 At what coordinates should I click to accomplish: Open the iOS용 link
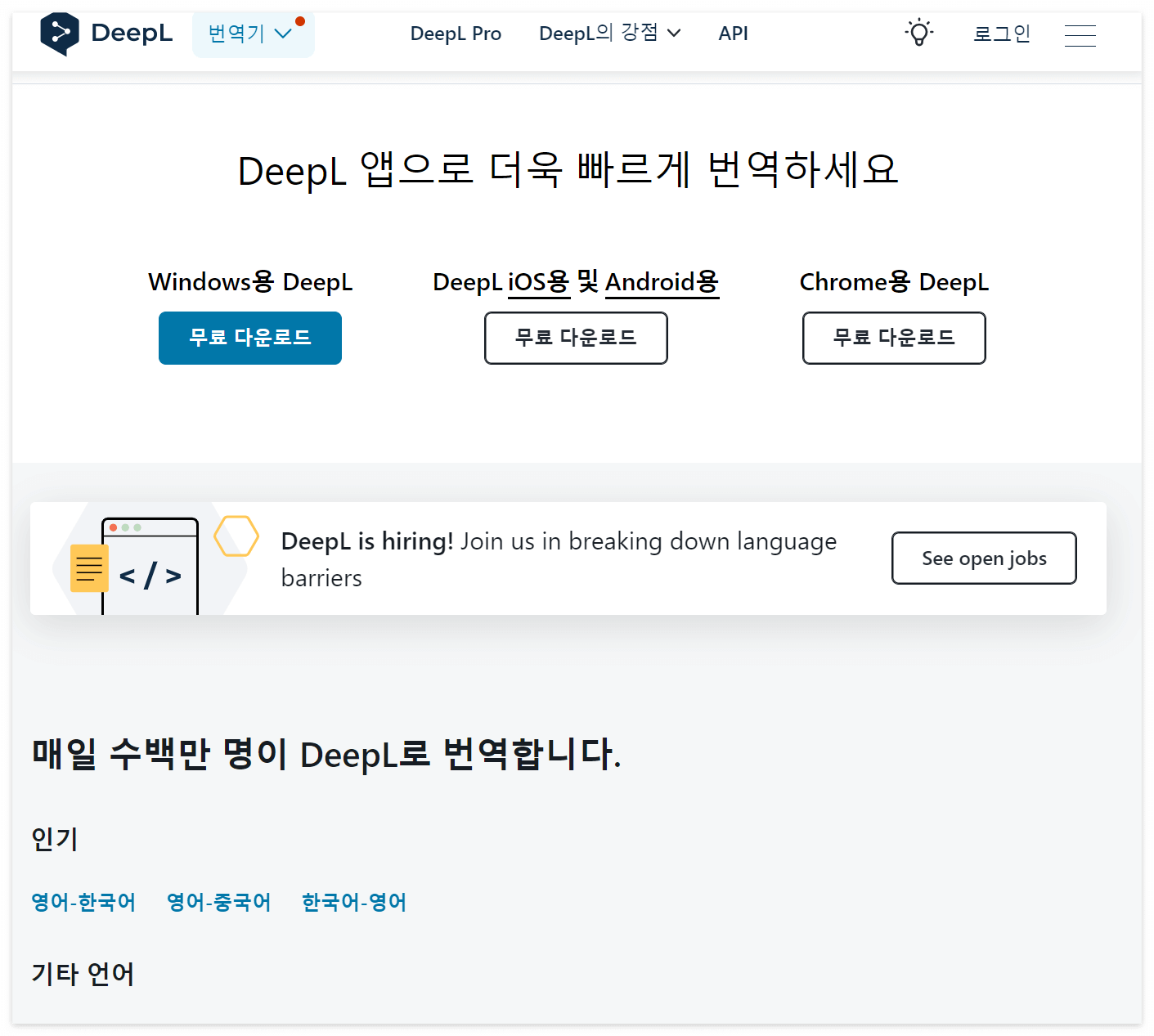click(539, 282)
